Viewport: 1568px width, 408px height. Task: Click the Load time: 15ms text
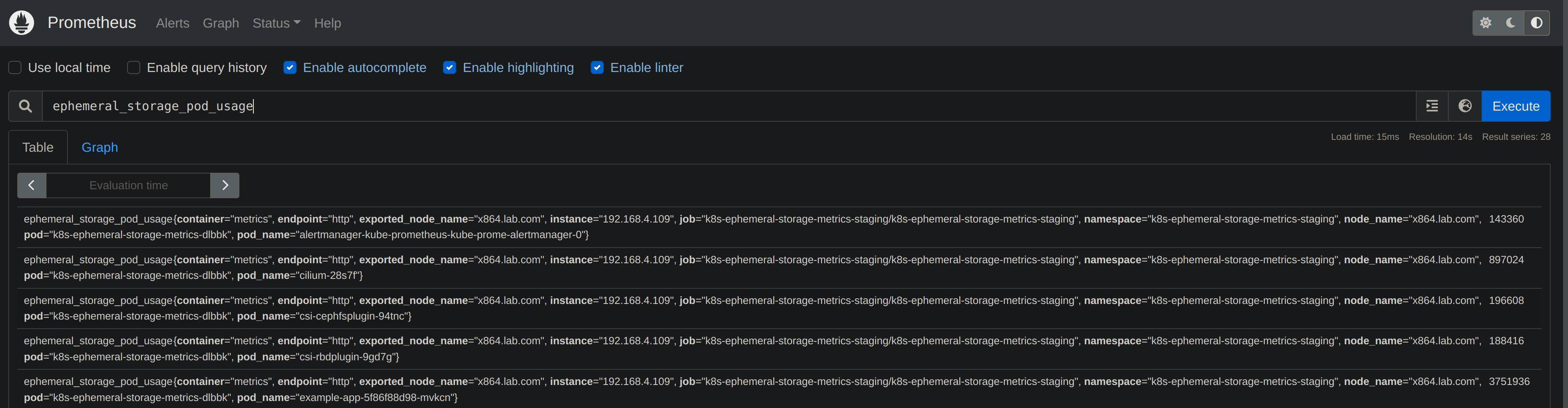[x=1365, y=137]
